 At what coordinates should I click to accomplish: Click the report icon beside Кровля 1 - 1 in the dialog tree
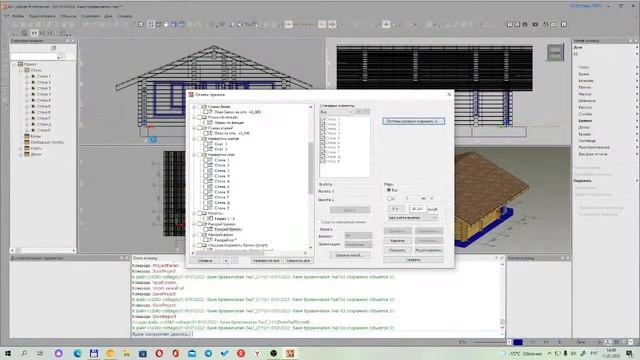(x=211, y=219)
